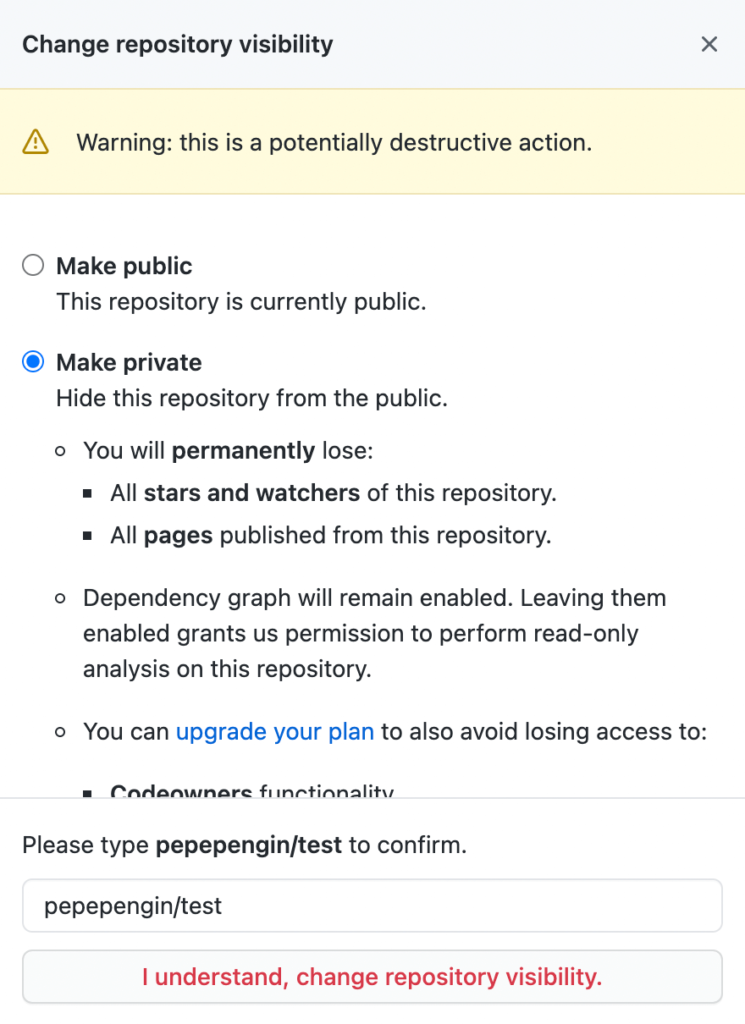Focus the pepepengin/test confirmation input field
Viewport: 745px width, 1024px height.
point(372,906)
